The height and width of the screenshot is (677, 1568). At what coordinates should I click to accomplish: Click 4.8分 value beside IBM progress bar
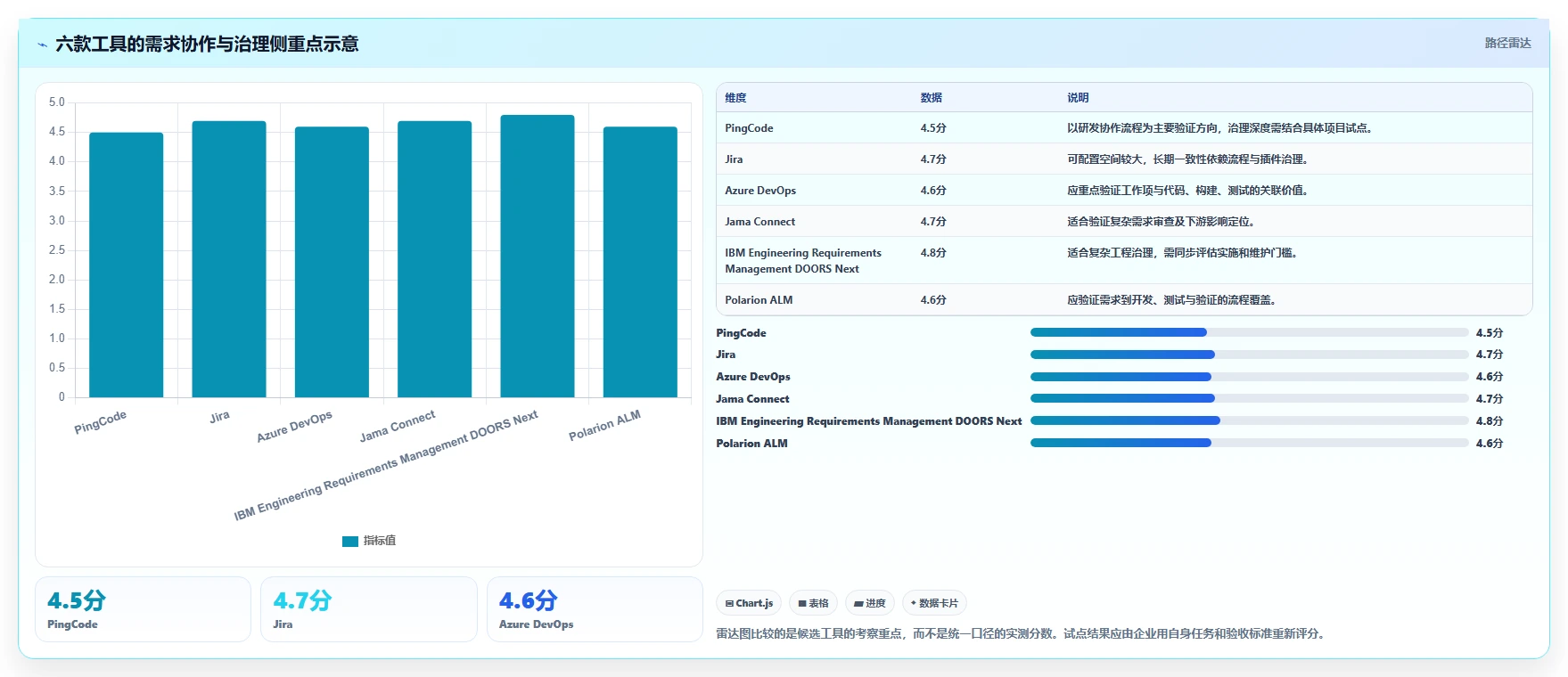[1489, 421]
